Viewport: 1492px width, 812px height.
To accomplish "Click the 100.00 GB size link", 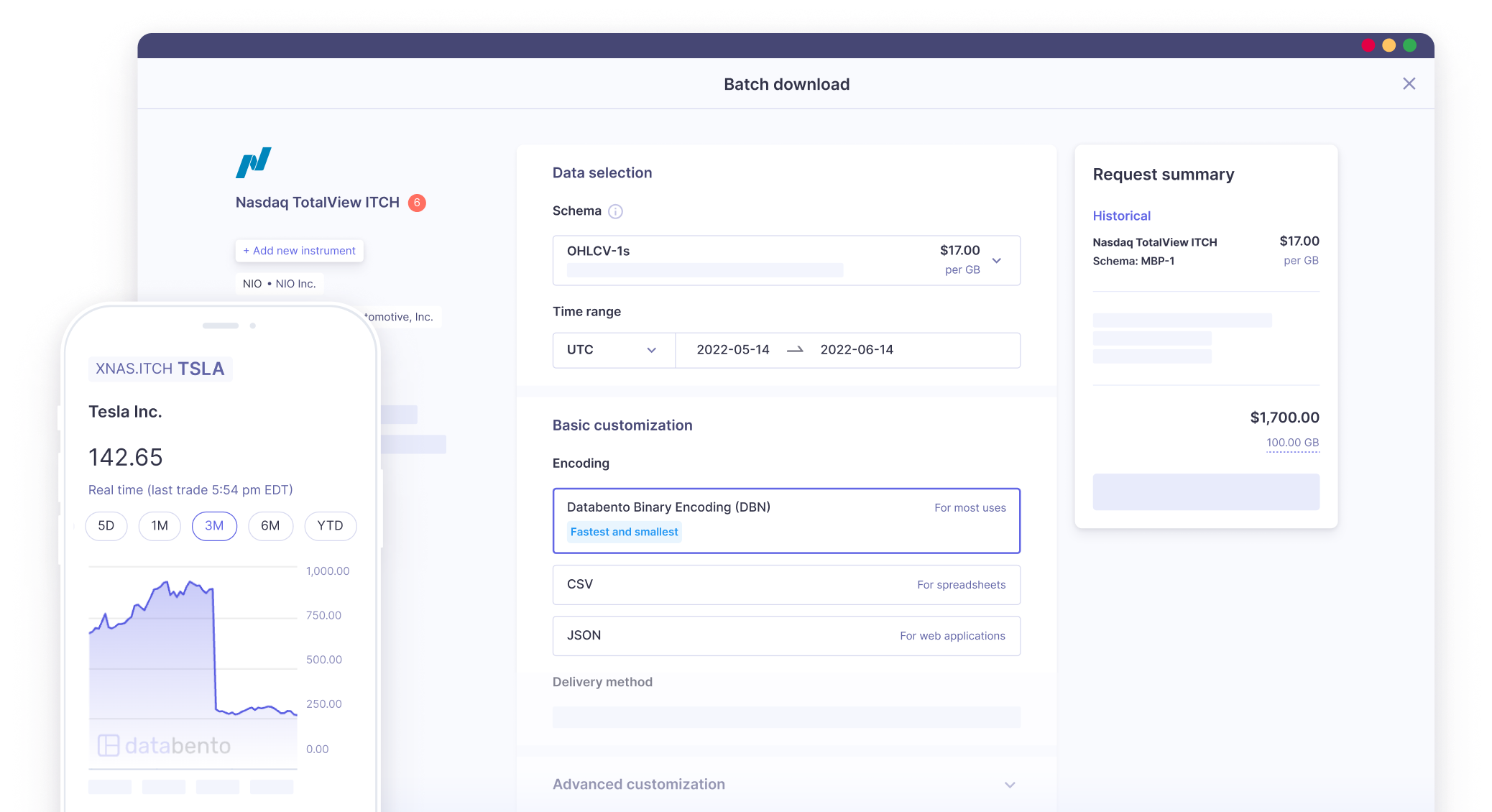I will [x=1292, y=443].
